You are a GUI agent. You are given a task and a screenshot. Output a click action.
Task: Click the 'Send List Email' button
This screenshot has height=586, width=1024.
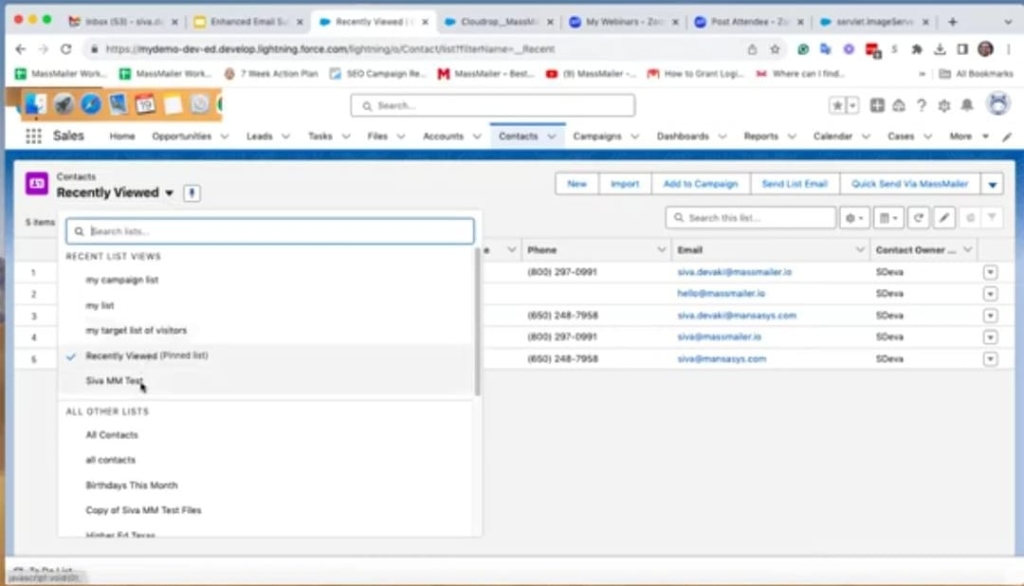[x=794, y=184]
